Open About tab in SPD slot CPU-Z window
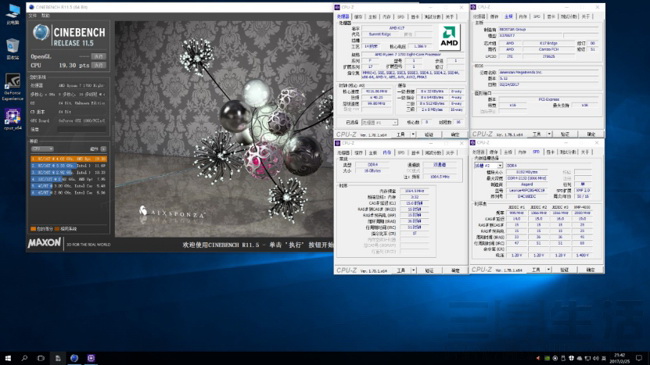This screenshot has width=650, height=365. [585, 152]
